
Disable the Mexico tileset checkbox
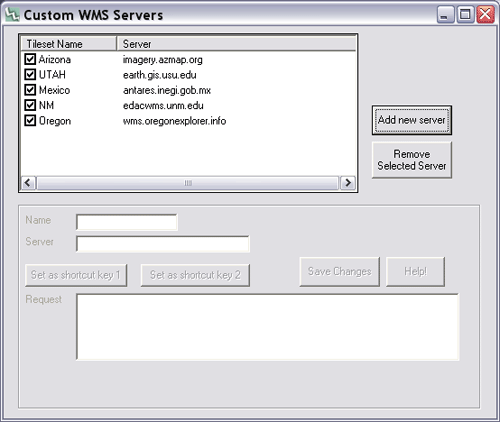click(30, 90)
